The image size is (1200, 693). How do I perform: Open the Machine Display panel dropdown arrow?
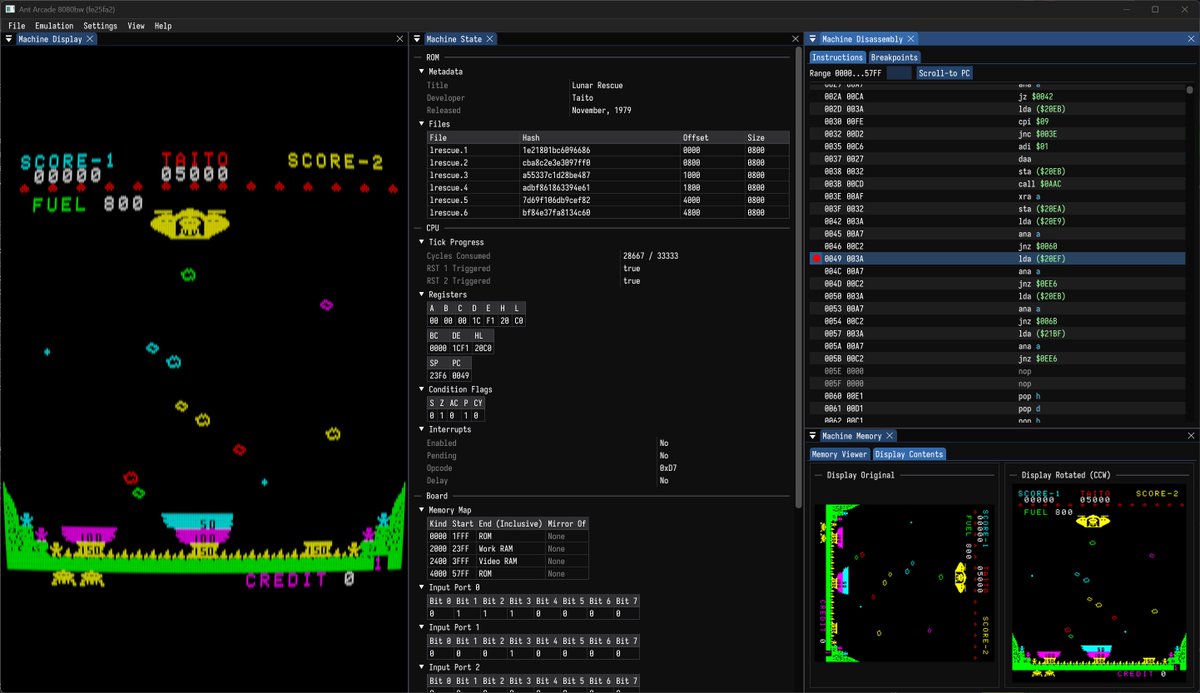(x=9, y=39)
